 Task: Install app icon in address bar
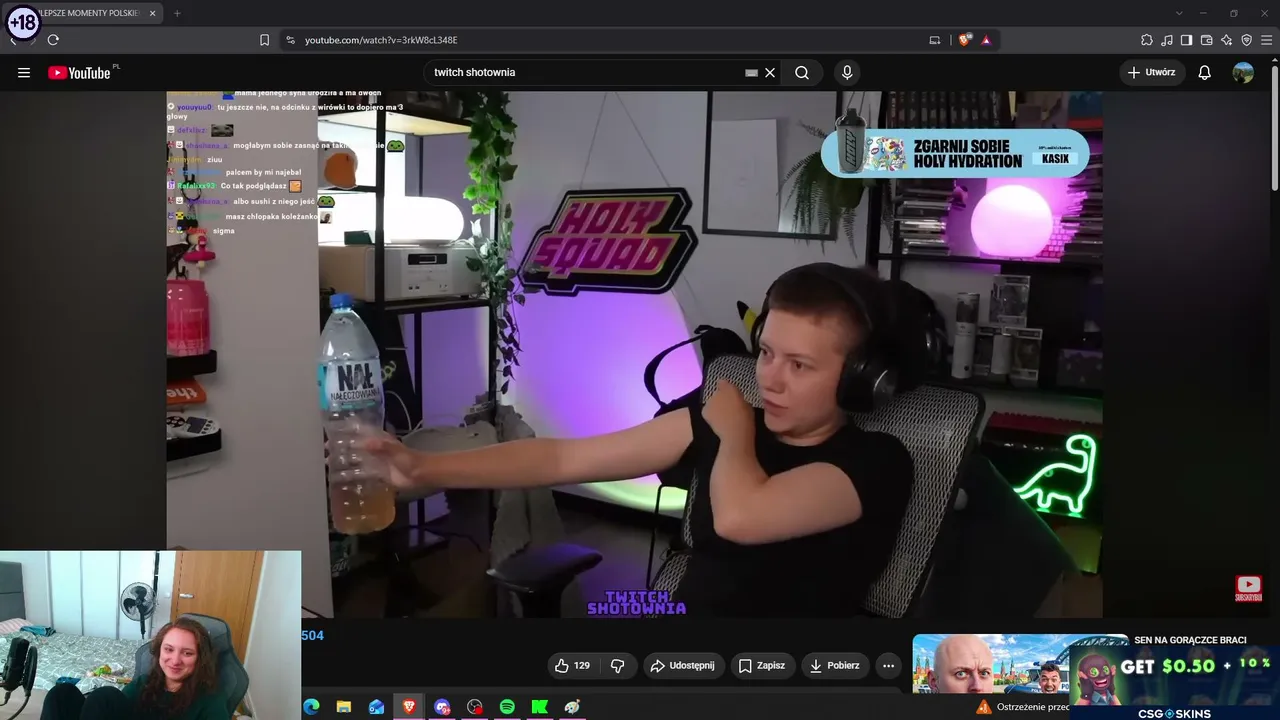[x=935, y=40]
